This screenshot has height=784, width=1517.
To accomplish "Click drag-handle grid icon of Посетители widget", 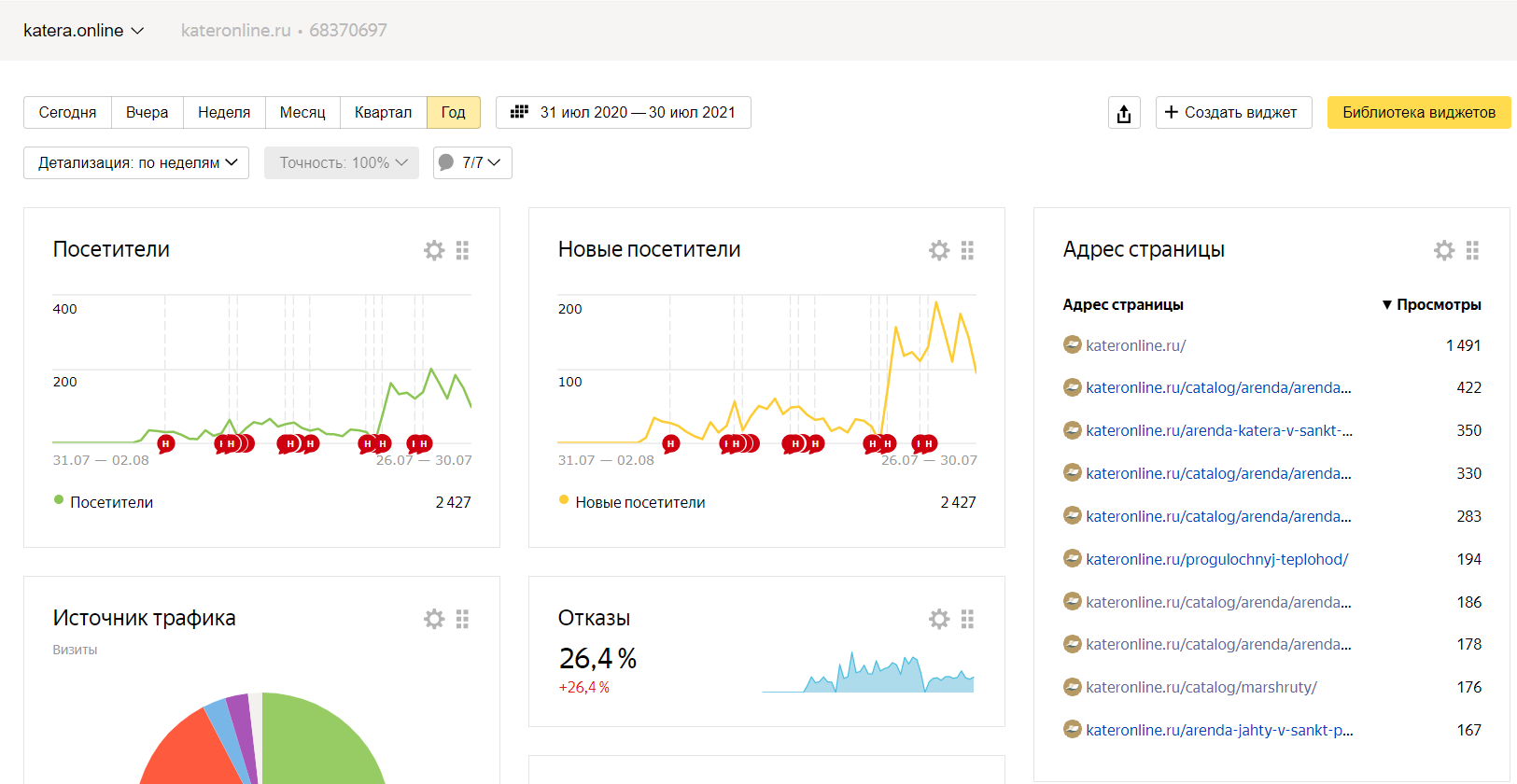I will pos(462,250).
